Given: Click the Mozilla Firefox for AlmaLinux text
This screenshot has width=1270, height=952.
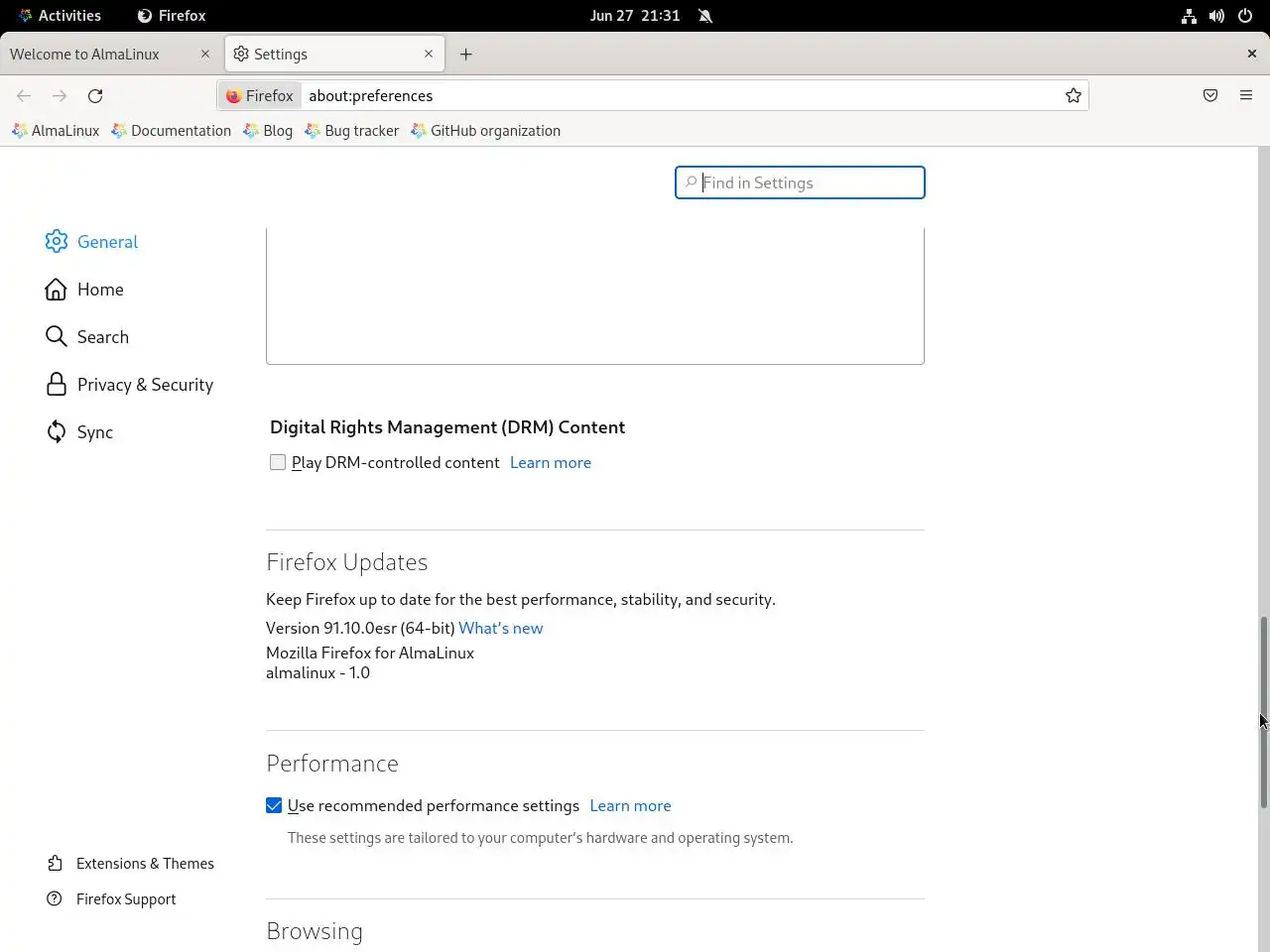Looking at the screenshot, I should [x=370, y=653].
